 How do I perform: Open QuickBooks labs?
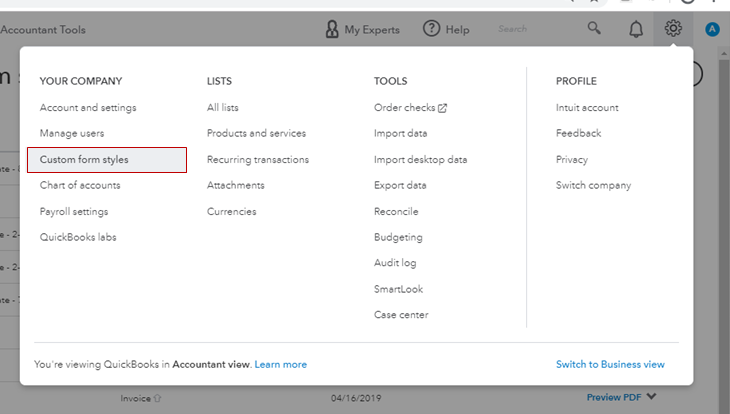pyautogui.click(x=78, y=237)
